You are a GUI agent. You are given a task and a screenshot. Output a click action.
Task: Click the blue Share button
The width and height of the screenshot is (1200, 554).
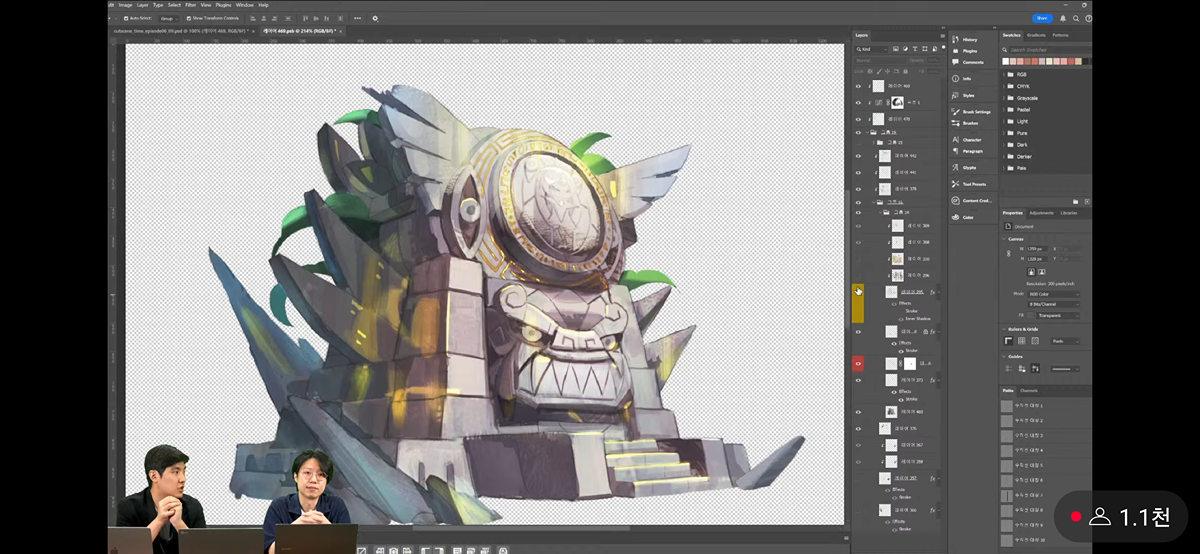click(1042, 18)
